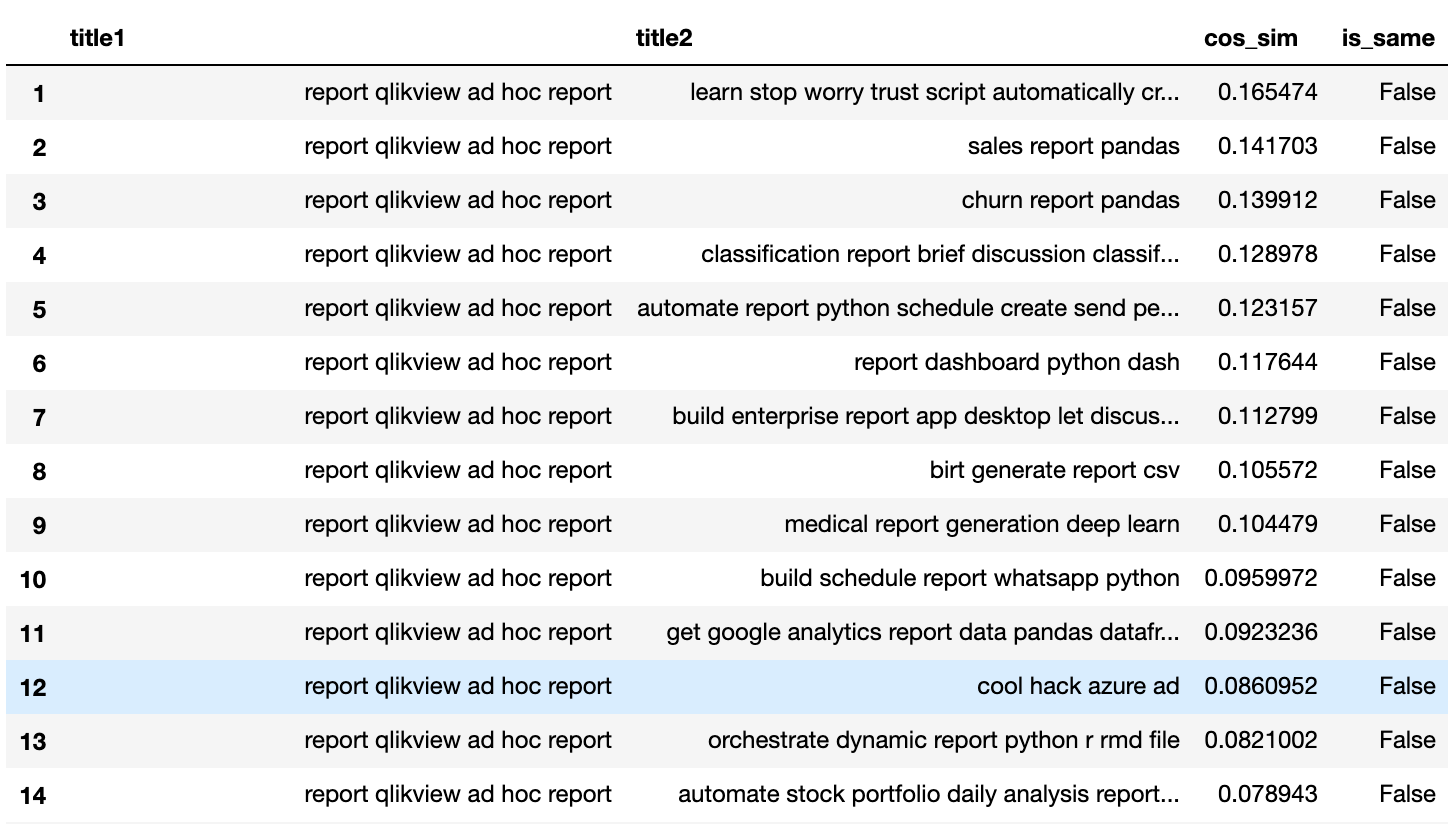Click the is_same column header
The width and height of the screenshot is (1454, 824).
click(x=1387, y=38)
